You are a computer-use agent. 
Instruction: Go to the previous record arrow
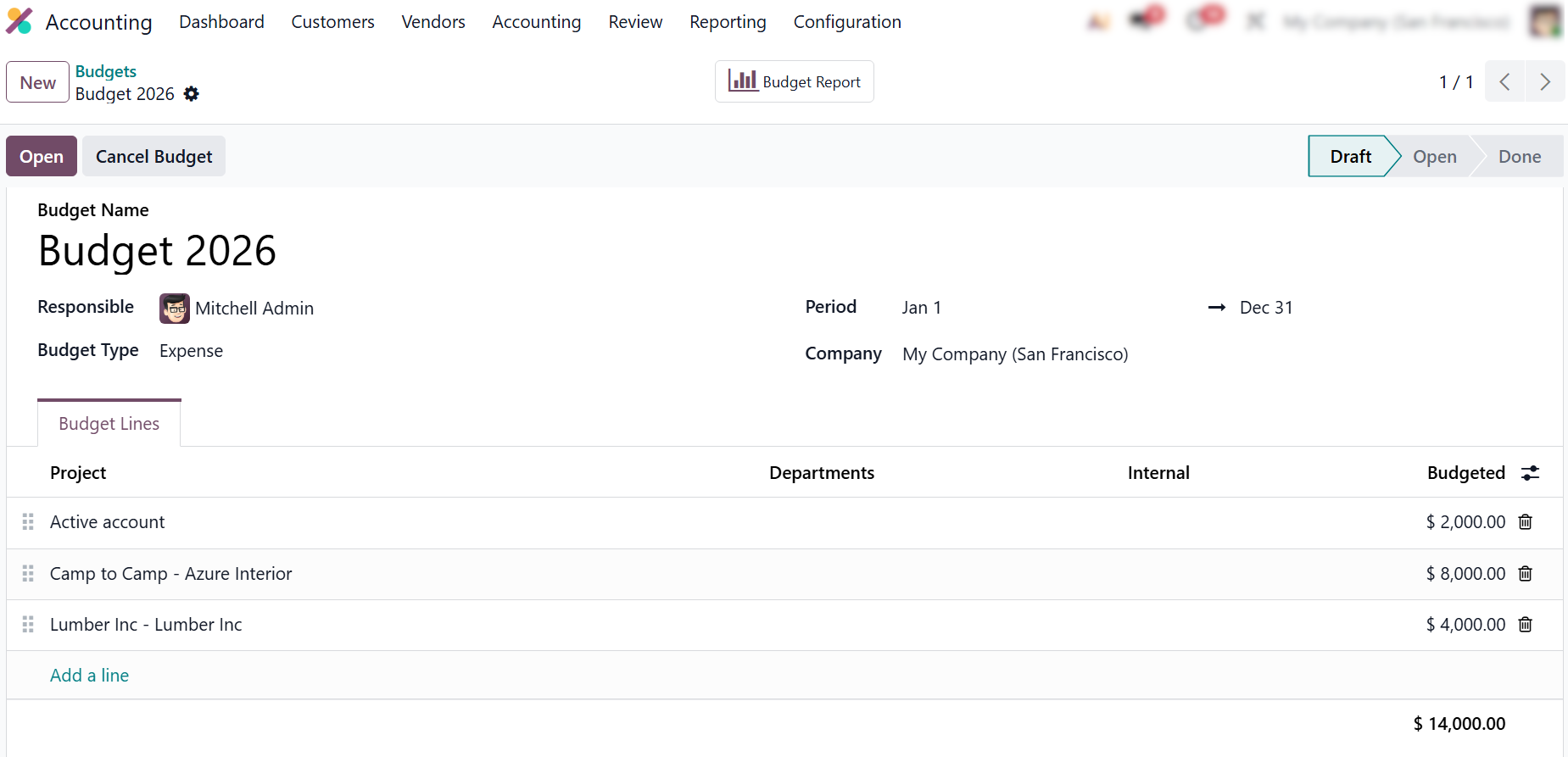(x=1504, y=82)
